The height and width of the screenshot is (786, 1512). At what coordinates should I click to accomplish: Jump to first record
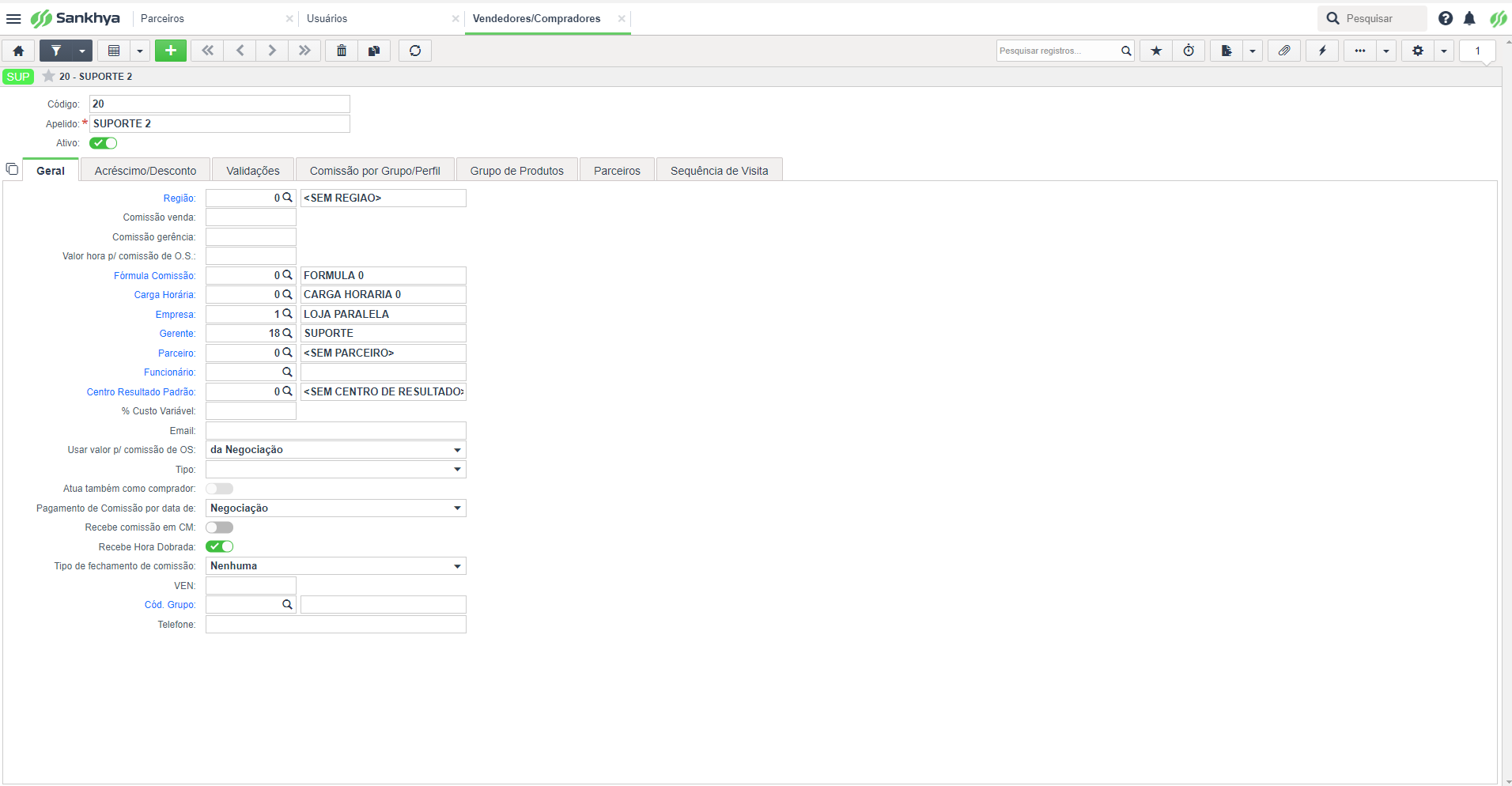207,51
